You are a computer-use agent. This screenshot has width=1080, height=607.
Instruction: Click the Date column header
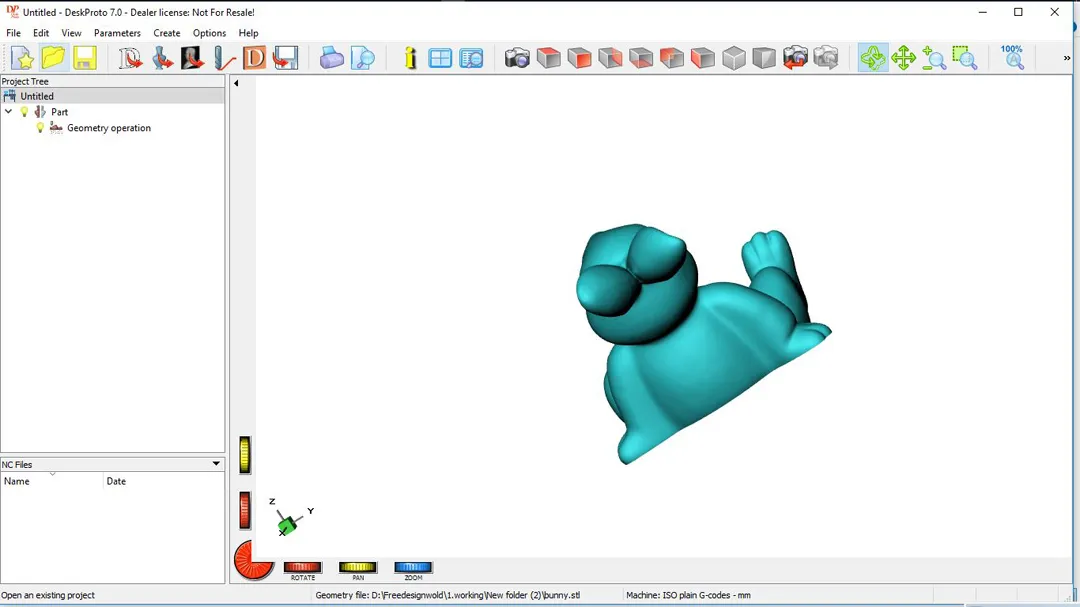point(160,481)
